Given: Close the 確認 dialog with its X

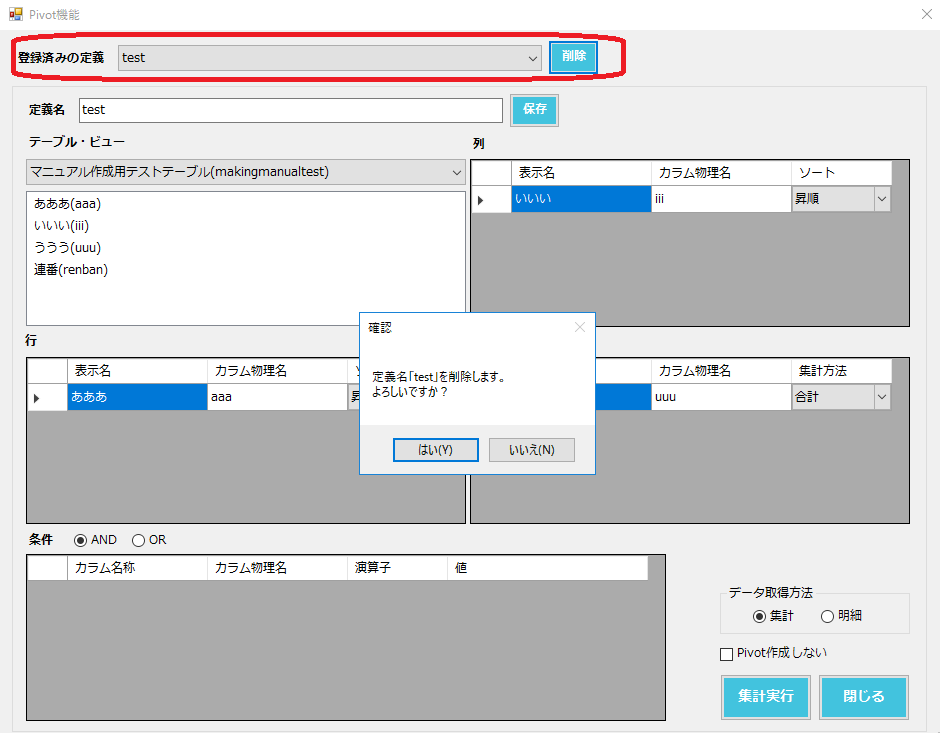Looking at the screenshot, I should point(579,327).
